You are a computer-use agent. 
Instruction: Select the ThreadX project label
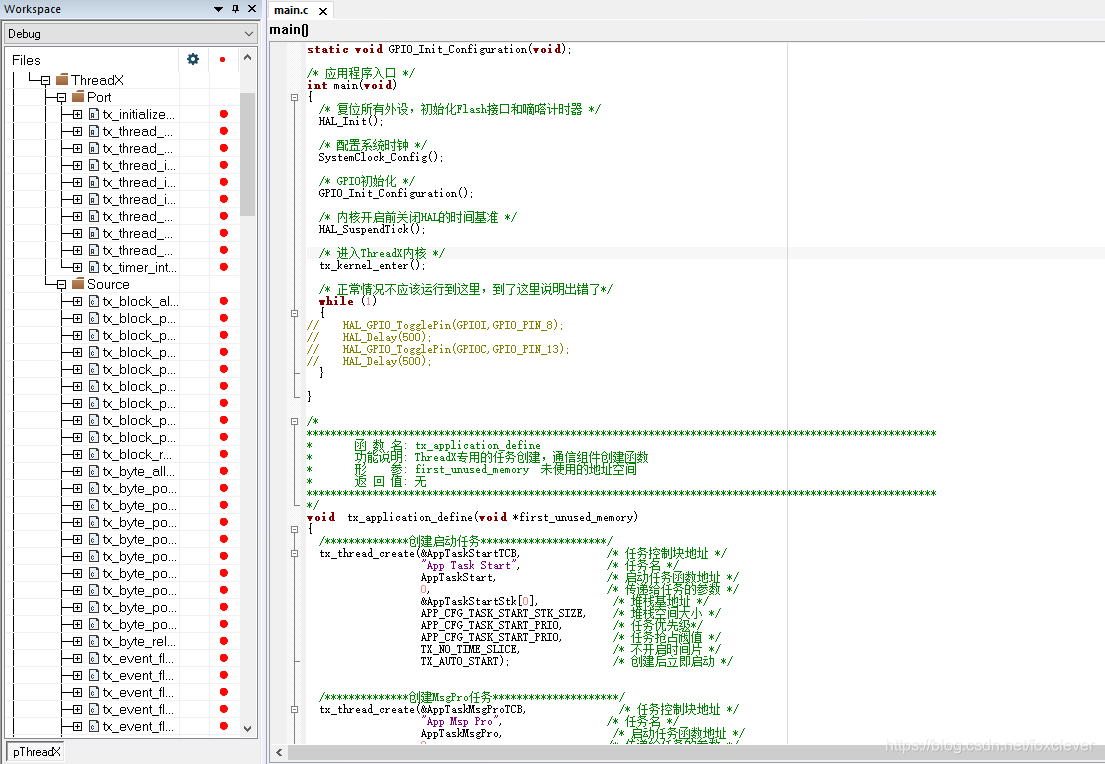pyautogui.click(x=97, y=80)
